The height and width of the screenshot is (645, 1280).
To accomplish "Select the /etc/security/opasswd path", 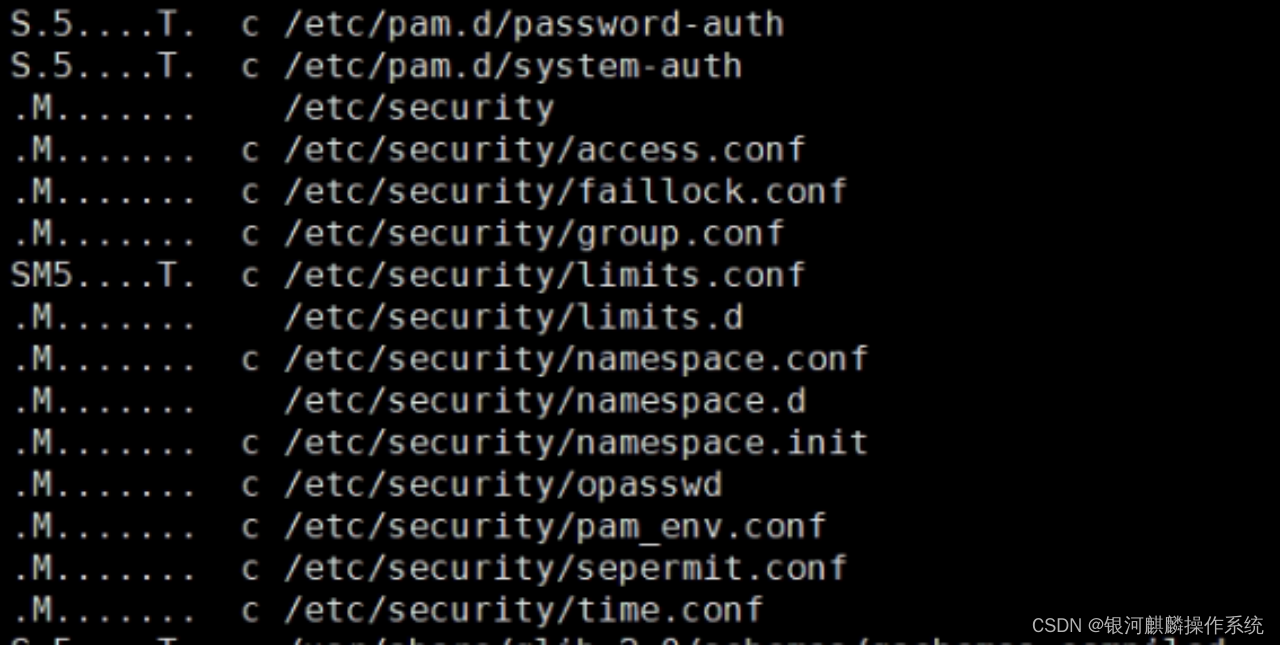I will 502,485.
